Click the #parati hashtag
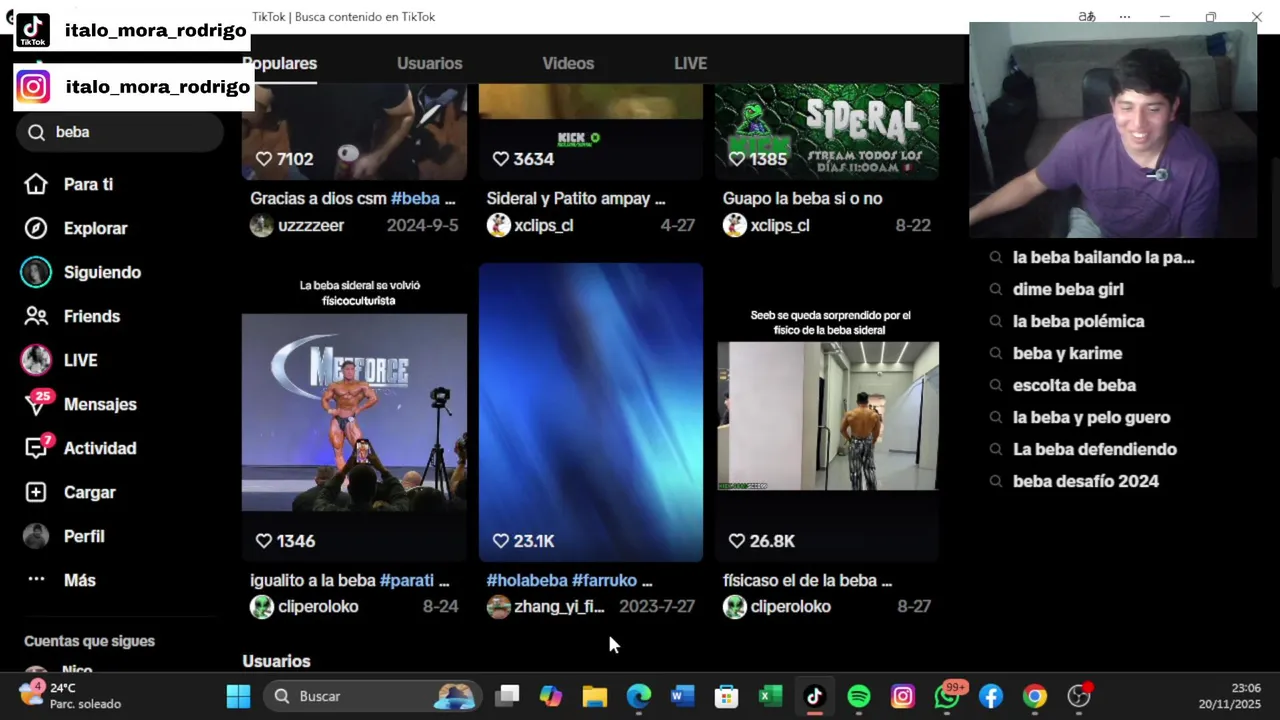Viewport: 1280px width, 720px height. (407, 580)
